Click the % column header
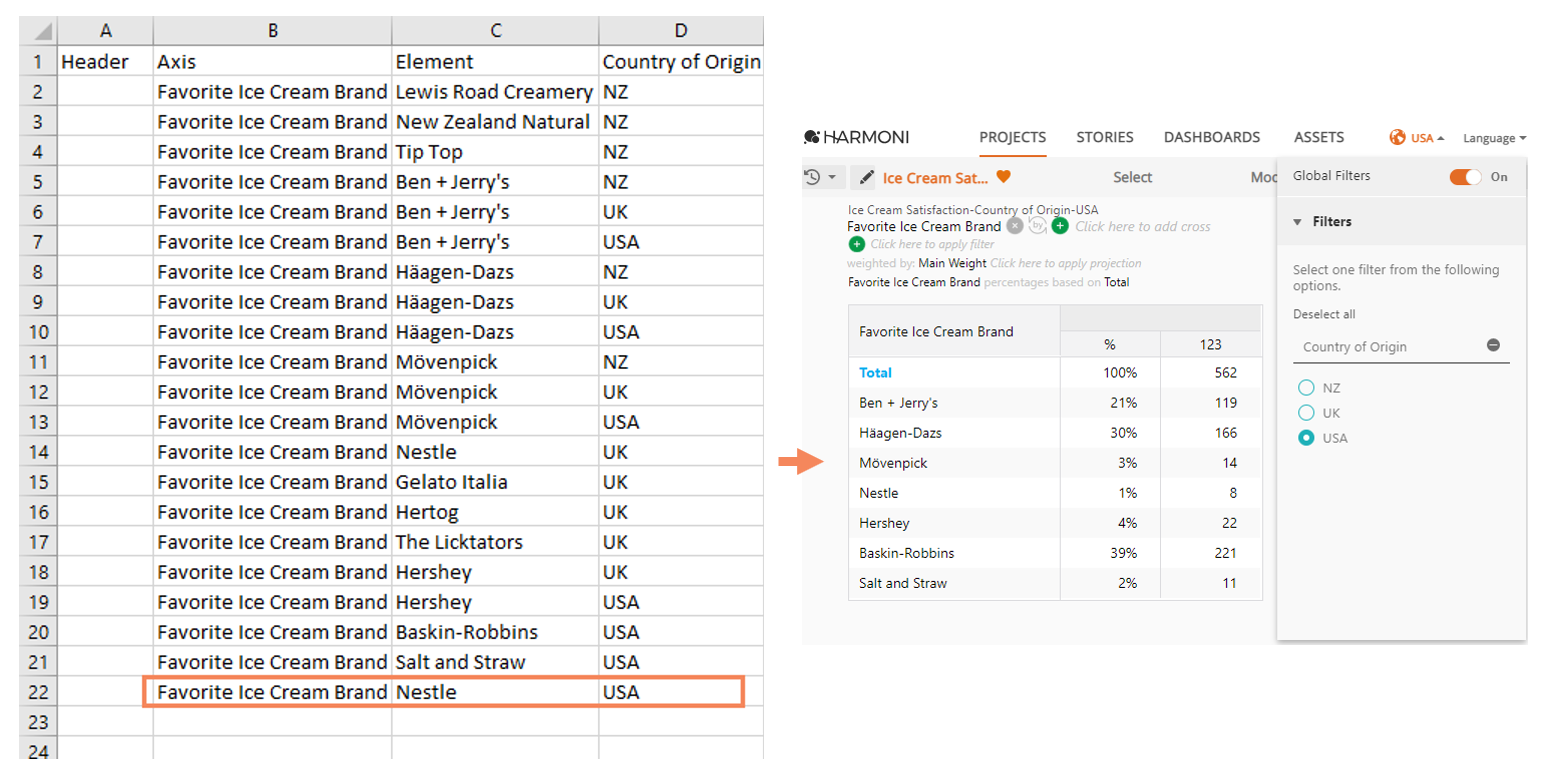Screen dimensions: 1542x768 tap(1109, 345)
